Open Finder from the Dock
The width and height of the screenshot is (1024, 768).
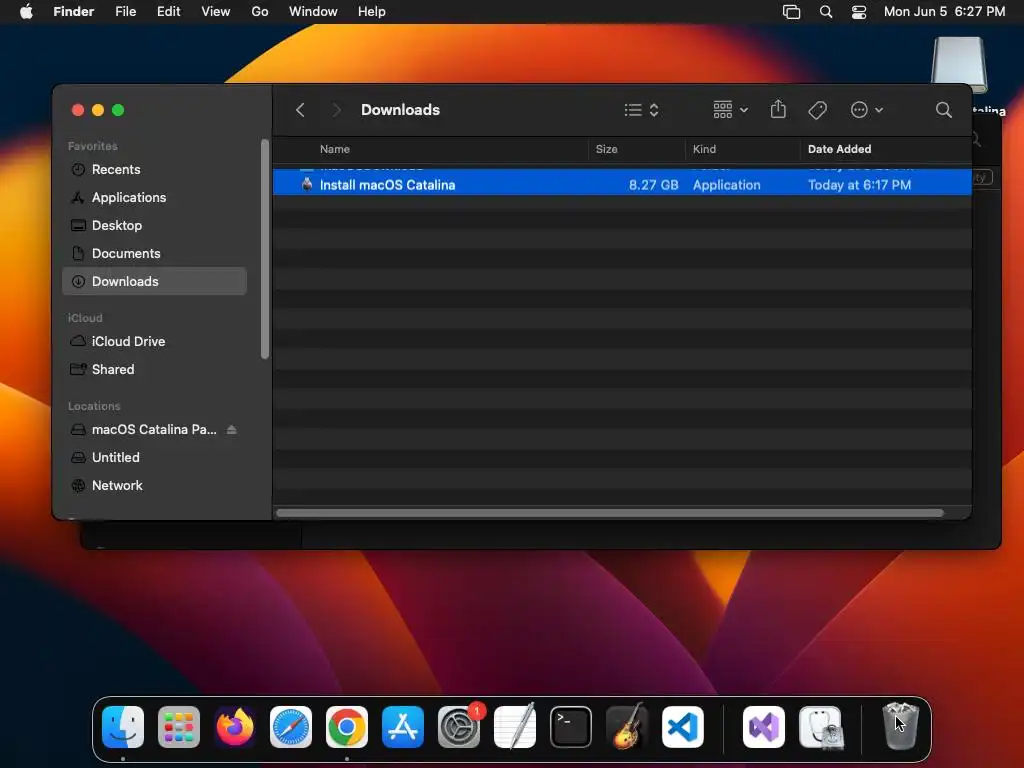click(x=123, y=727)
